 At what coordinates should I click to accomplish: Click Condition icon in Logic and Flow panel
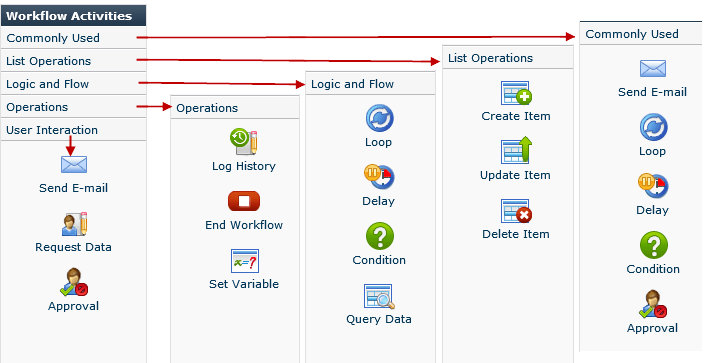tap(379, 236)
